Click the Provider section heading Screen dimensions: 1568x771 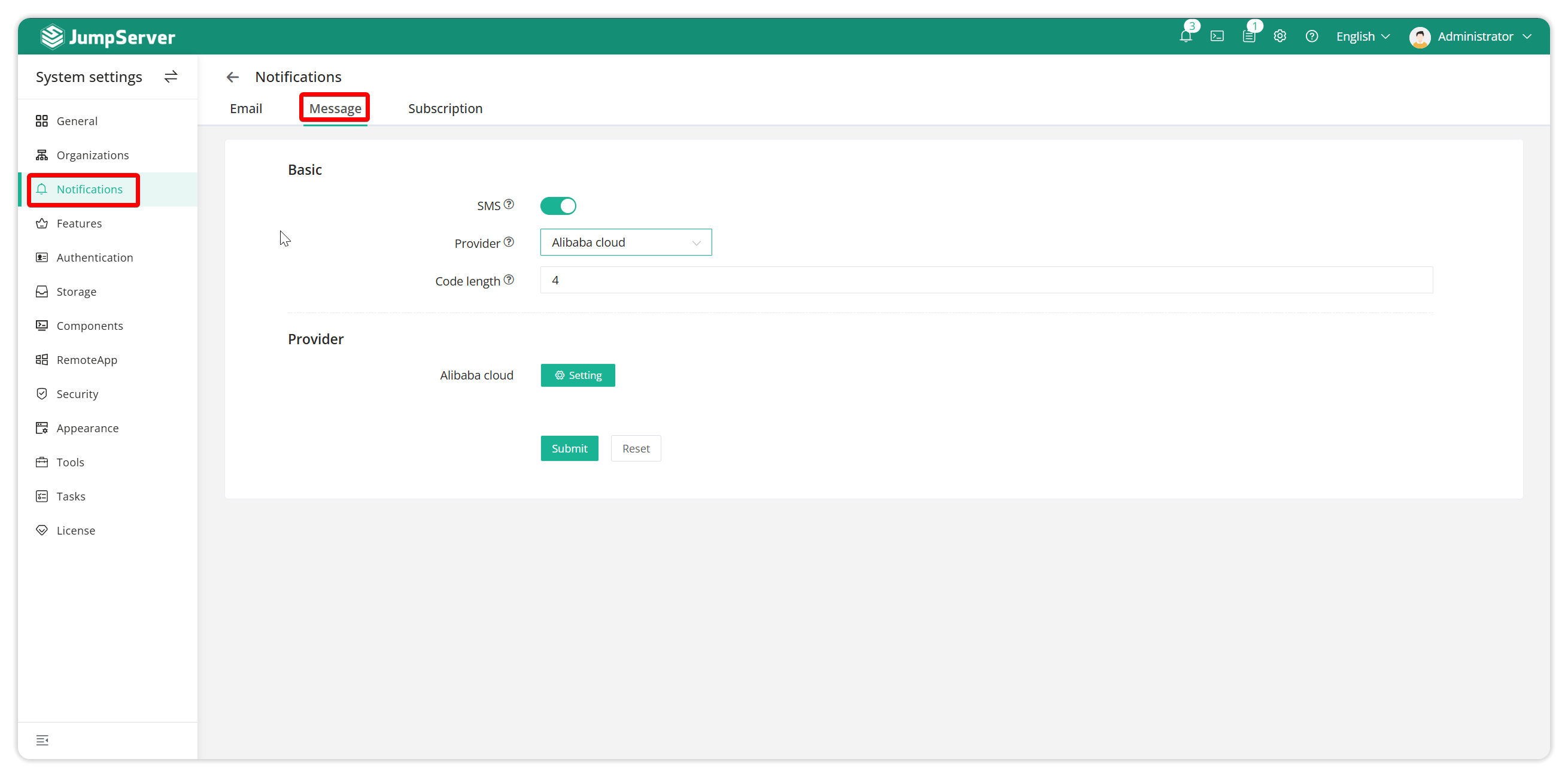[x=315, y=339]
